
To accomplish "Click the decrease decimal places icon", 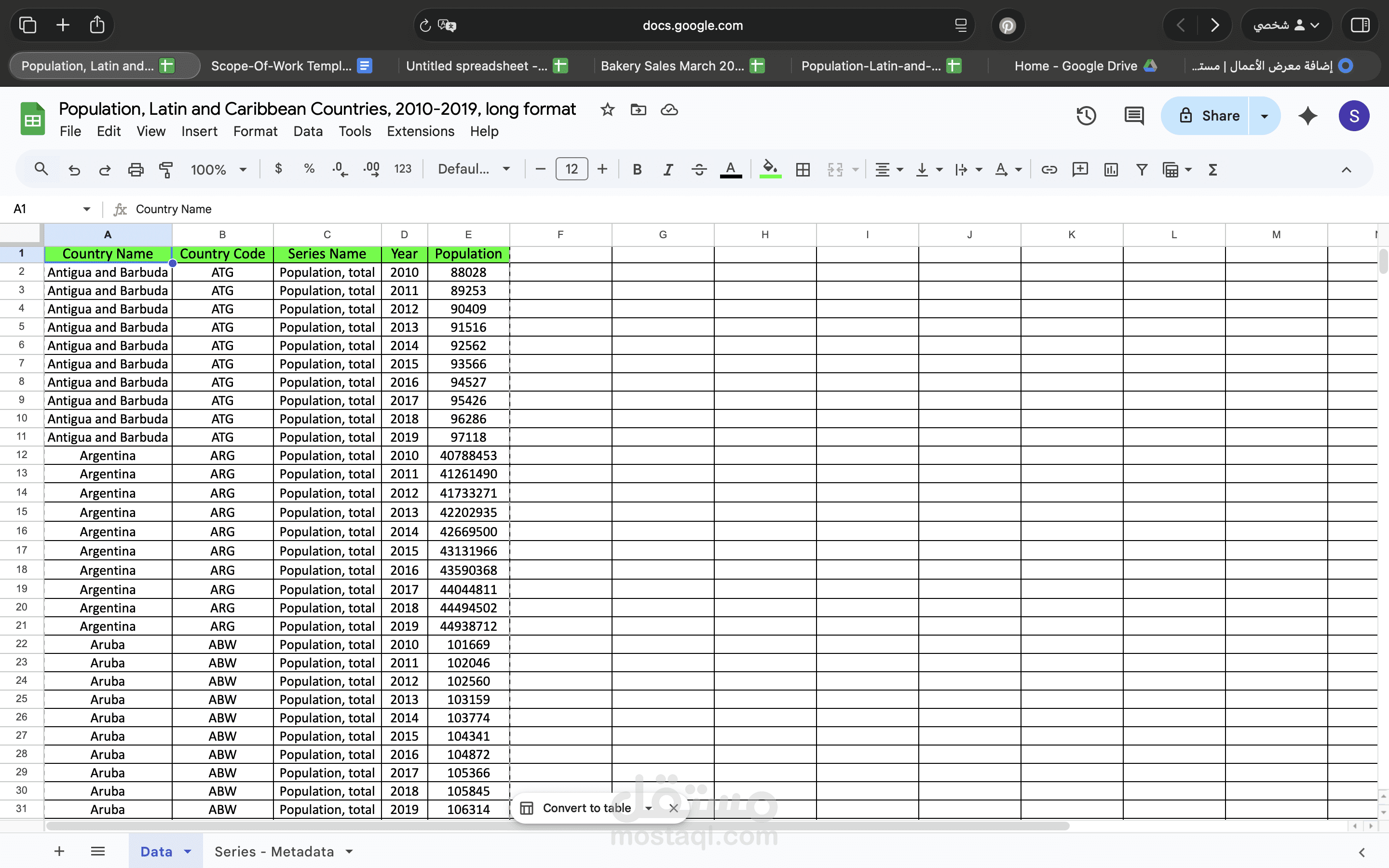I will [x=340, y=169].
